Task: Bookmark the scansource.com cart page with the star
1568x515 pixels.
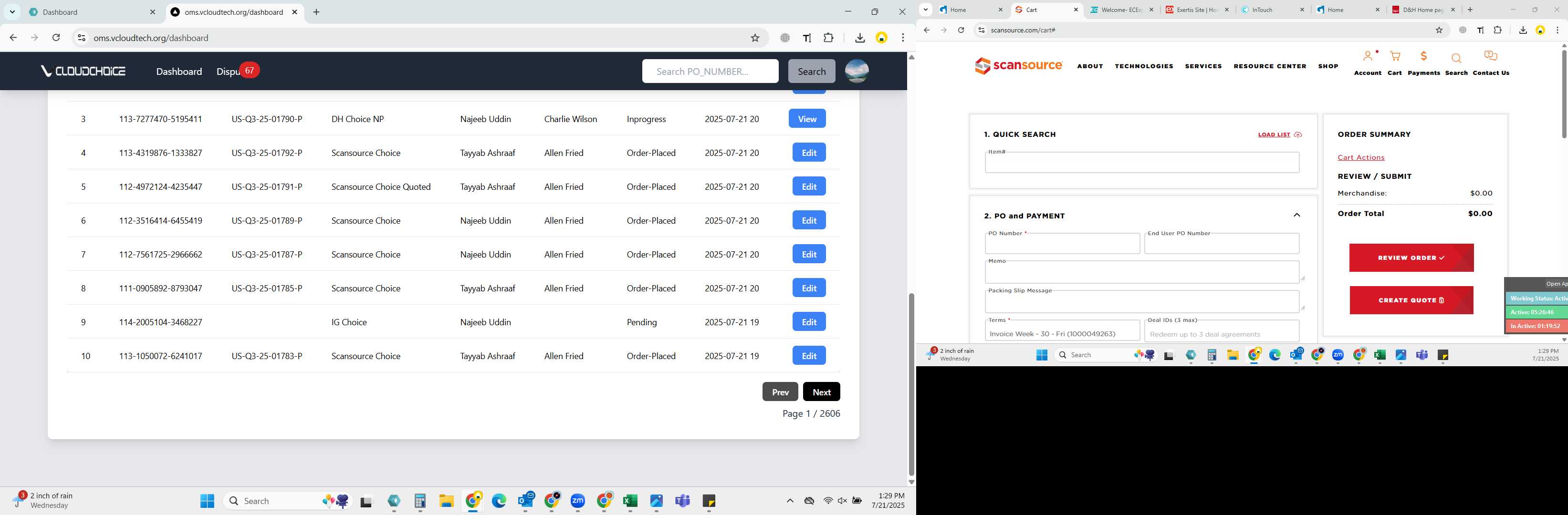Action: [1439, 30]
